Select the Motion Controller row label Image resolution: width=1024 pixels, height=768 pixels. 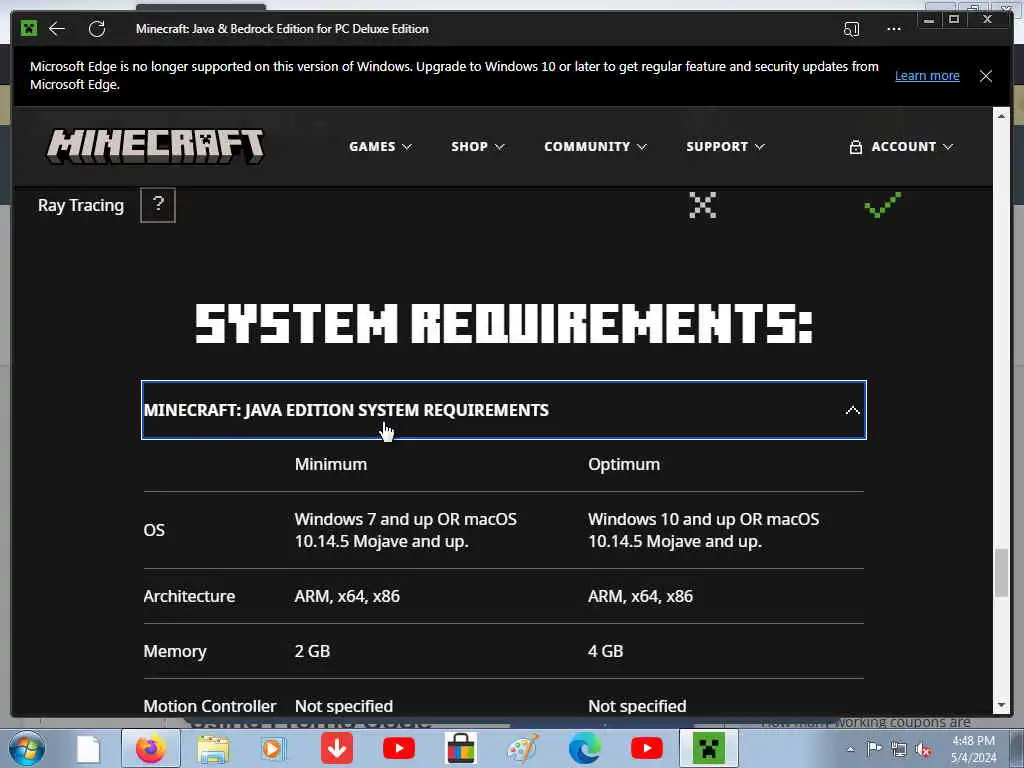(x=210, y=706)
